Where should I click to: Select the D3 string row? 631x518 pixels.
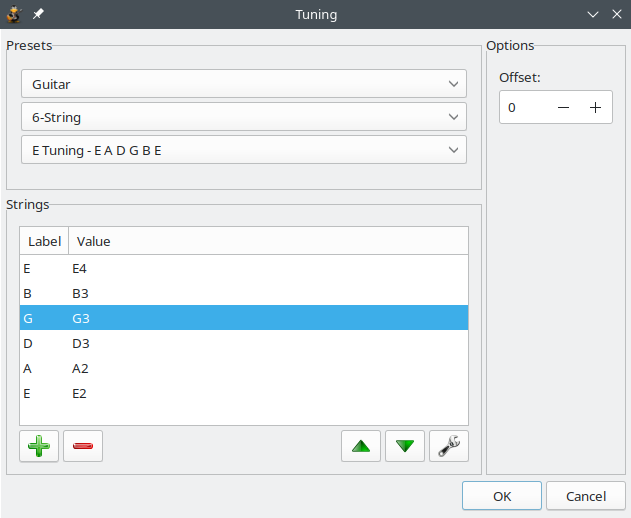click(x=243, y=344)
